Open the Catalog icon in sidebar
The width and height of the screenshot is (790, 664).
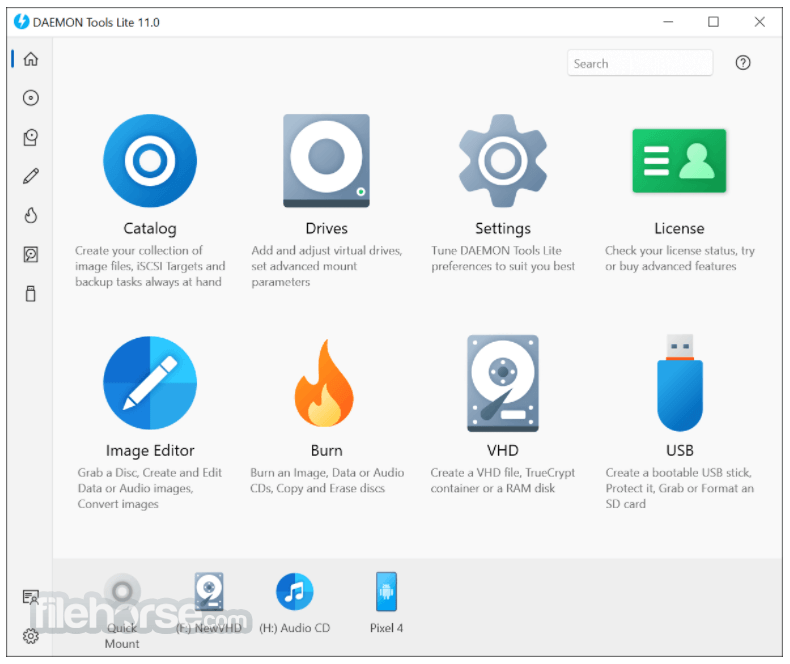coord(31,137)
